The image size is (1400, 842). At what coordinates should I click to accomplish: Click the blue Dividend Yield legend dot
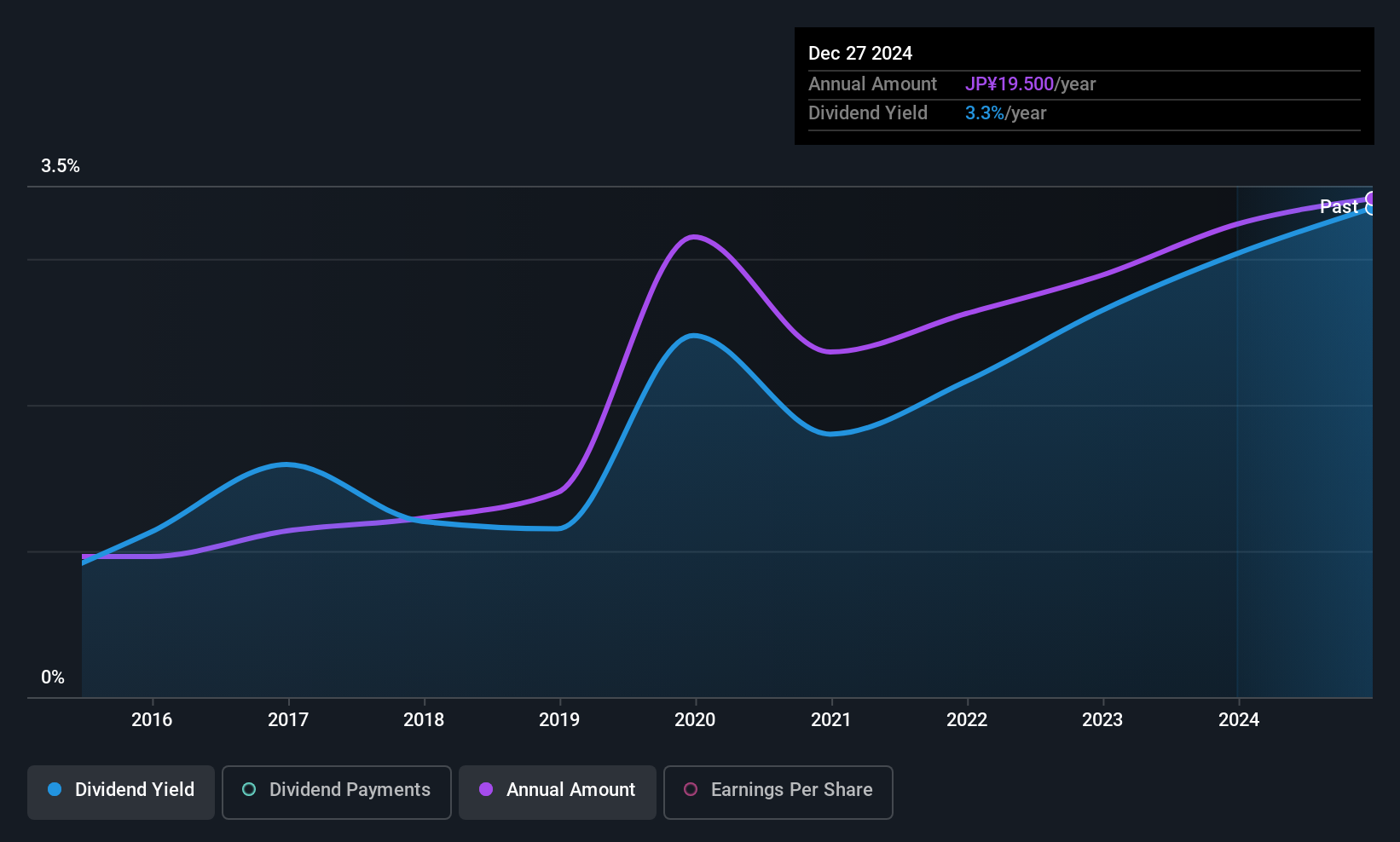point(55,789)
